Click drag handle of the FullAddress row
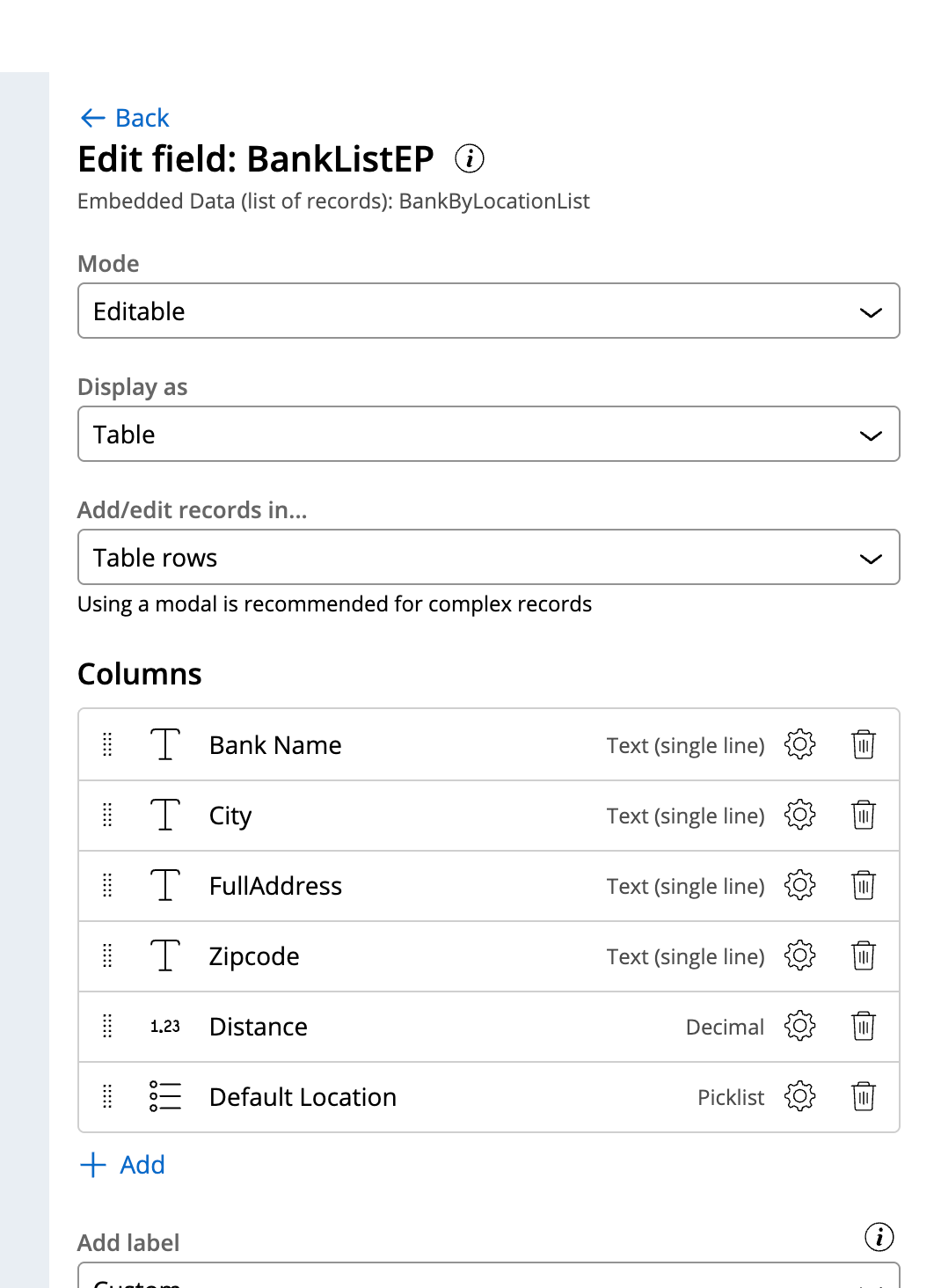The height and width of the screenshot is (1288, 941). click(x=107, y=885)
